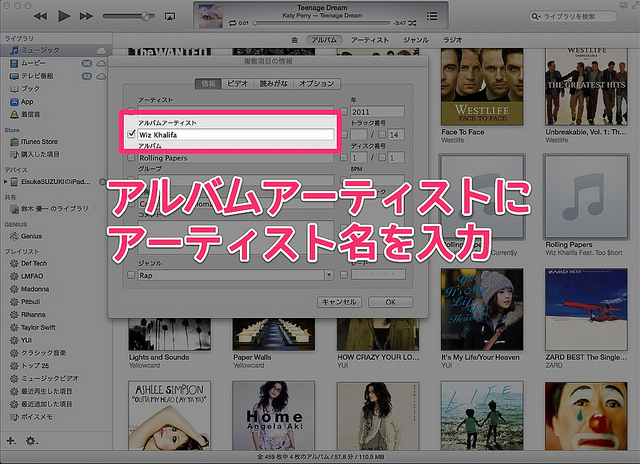Click the year field showing 2011
The height and width of the screenshot is (464, 640).
pyautogui.click(x=377, y=112)
